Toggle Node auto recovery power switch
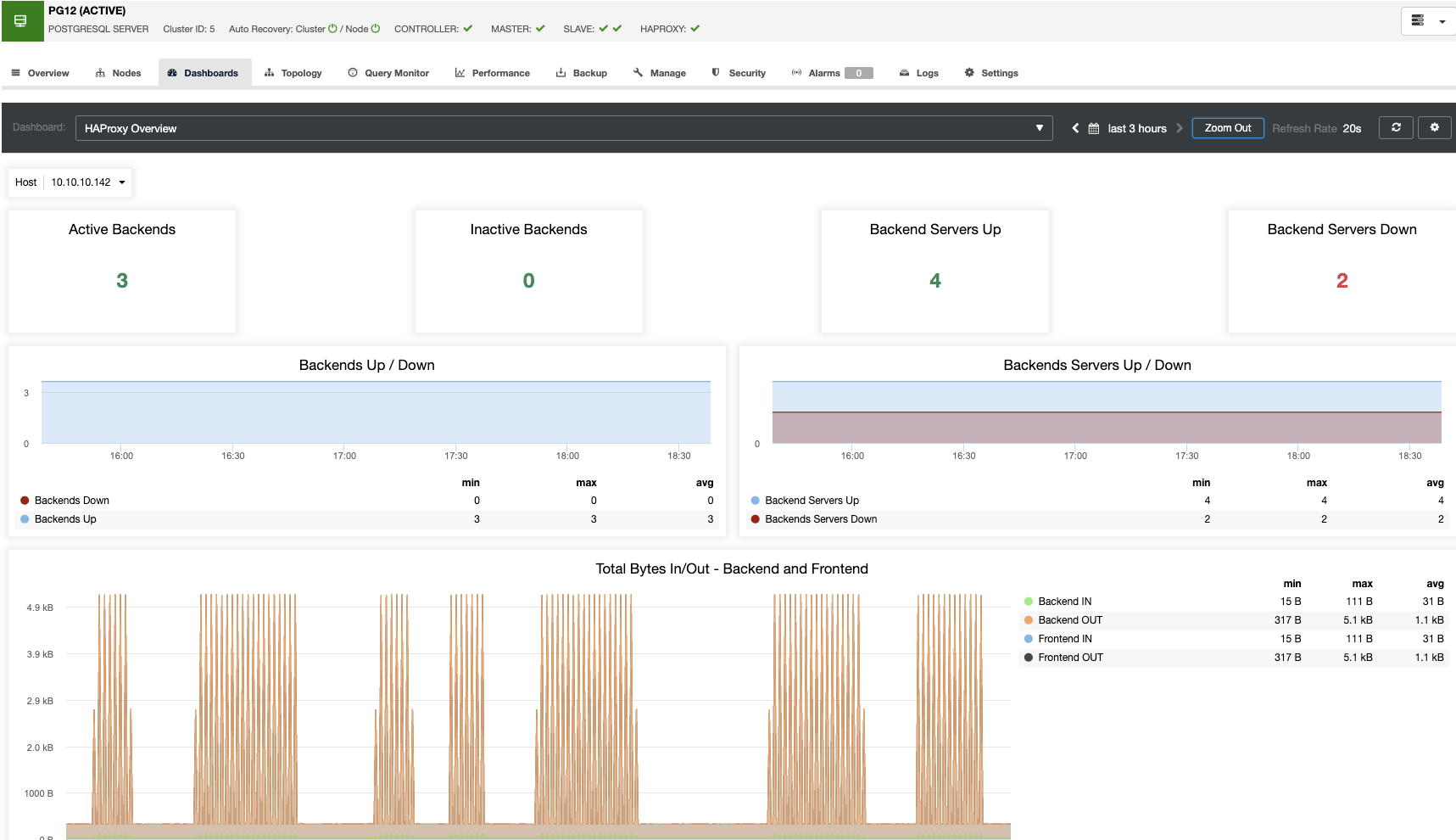Viewport: 1456px width, 840px height. click(x=378, y=28)
